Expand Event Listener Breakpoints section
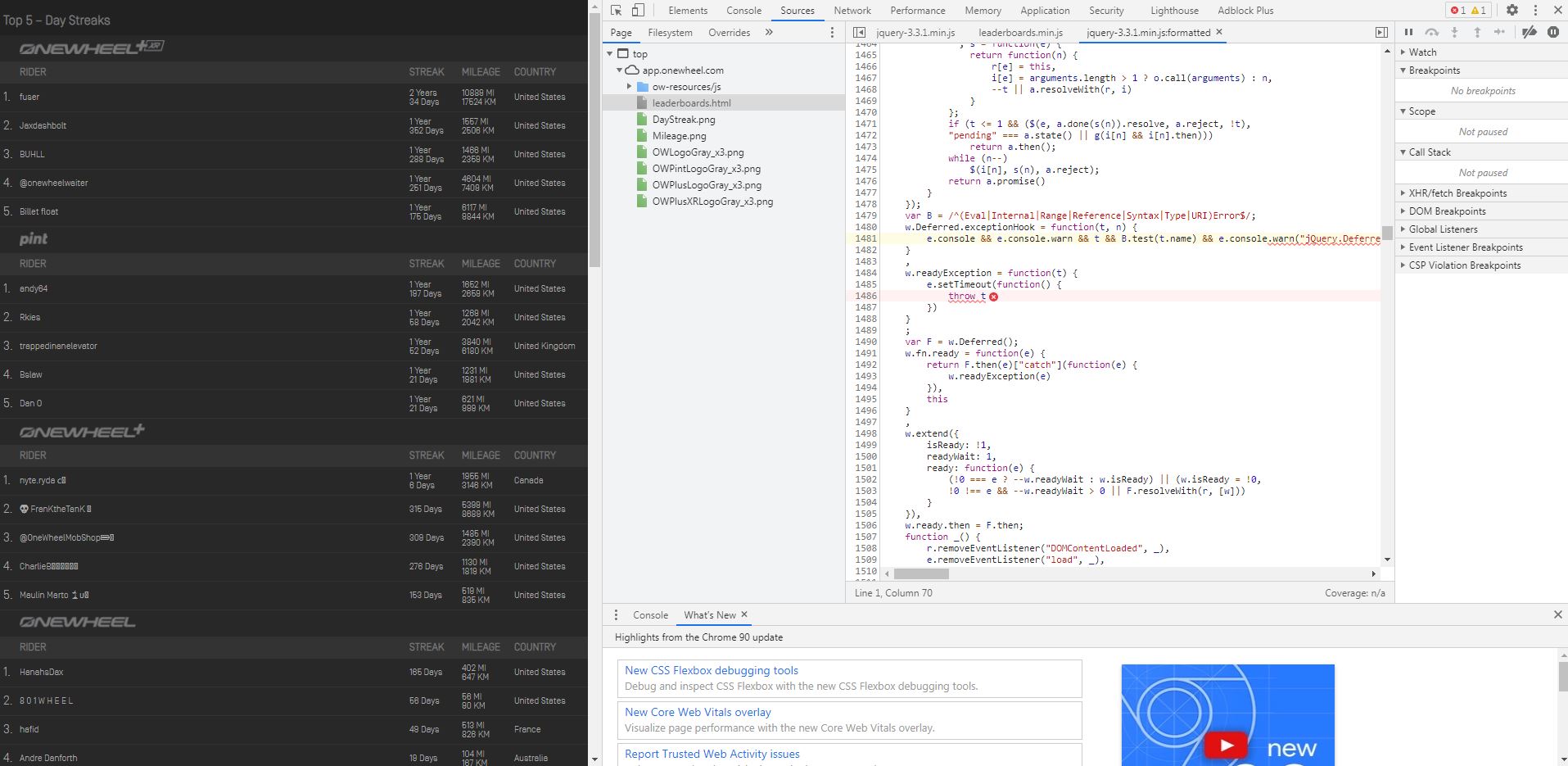The height and width of the screenshot is (766, 1568). pyautogui.click(x=1466, y=247)
